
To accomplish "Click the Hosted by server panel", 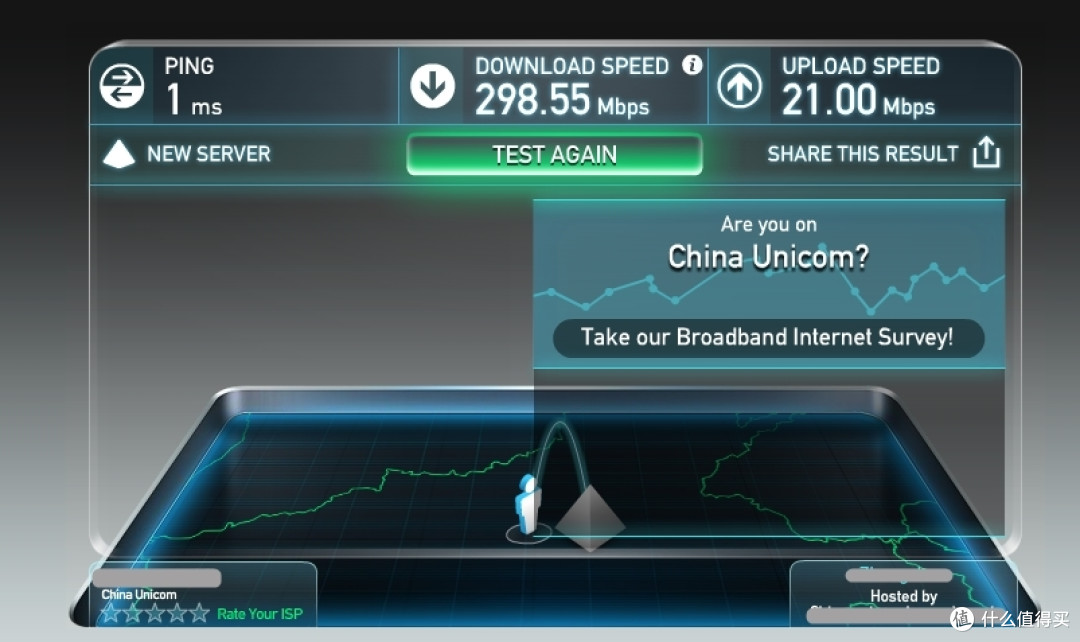I will click(903, 594).
